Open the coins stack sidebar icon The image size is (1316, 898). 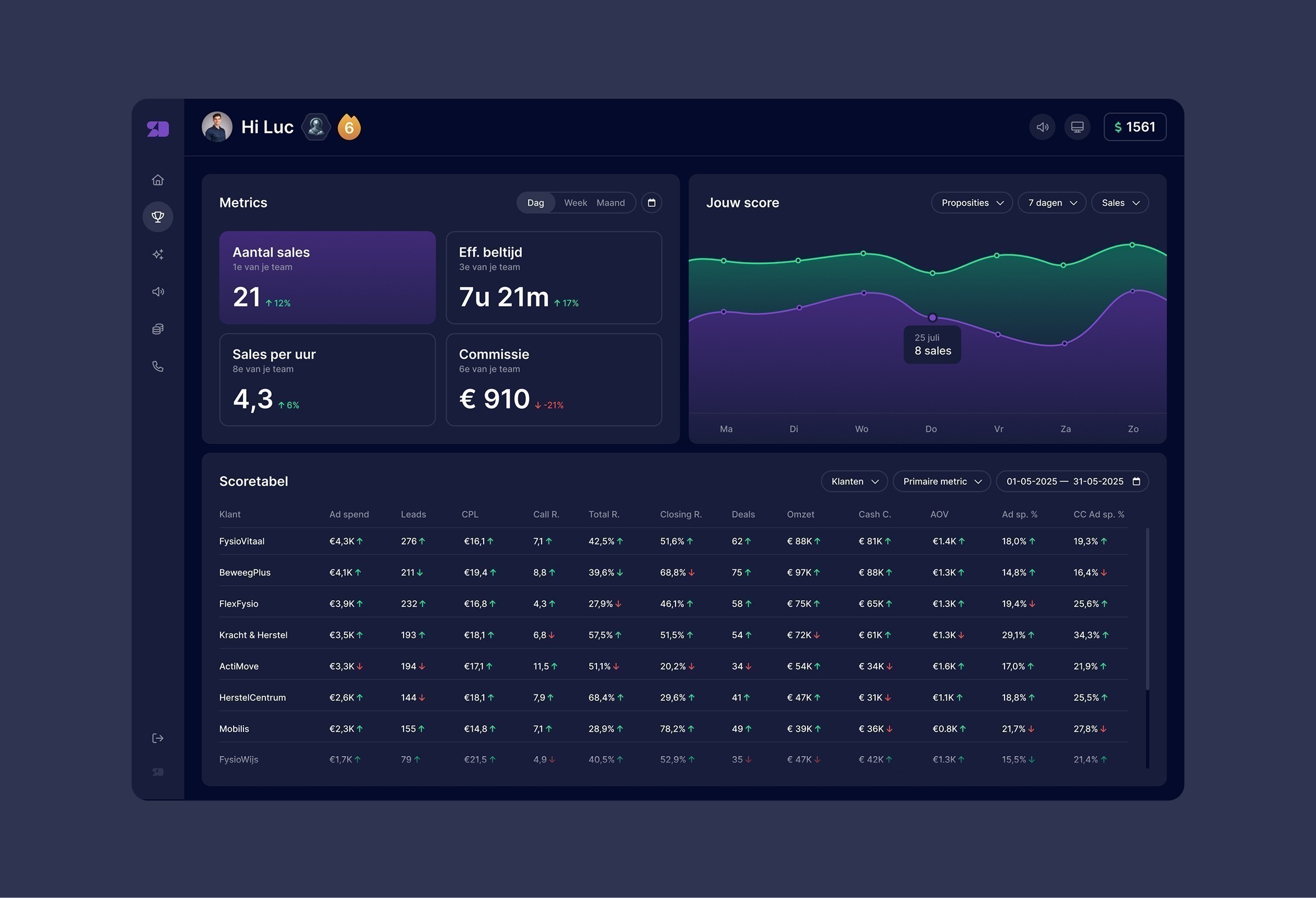[x=158, y=329]
